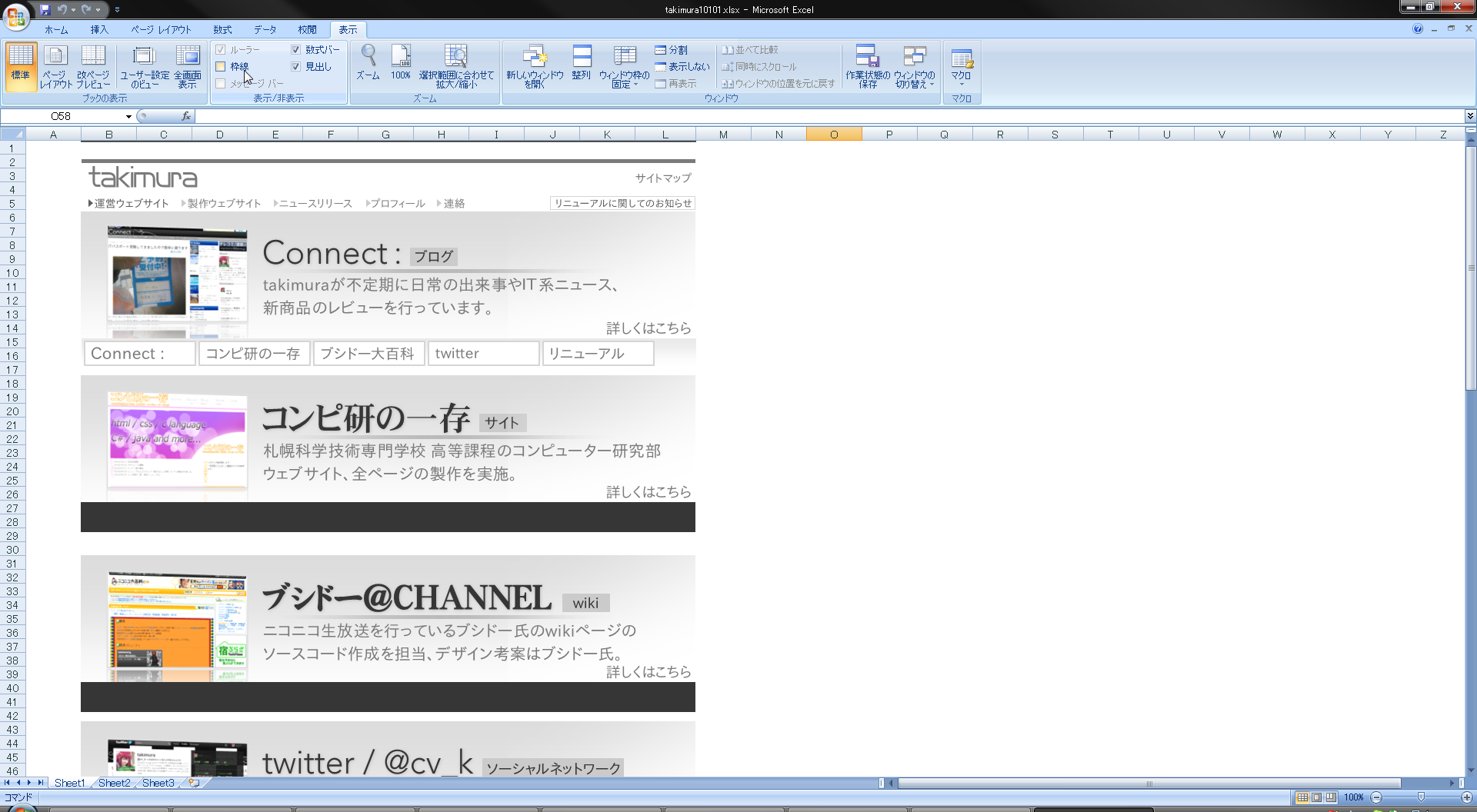Image resolution: width=1477 pixels, height=812 pixels.
Task: Click 選択範囲に合わせて拡大/縮小 icon
Action: coord(456,66)
